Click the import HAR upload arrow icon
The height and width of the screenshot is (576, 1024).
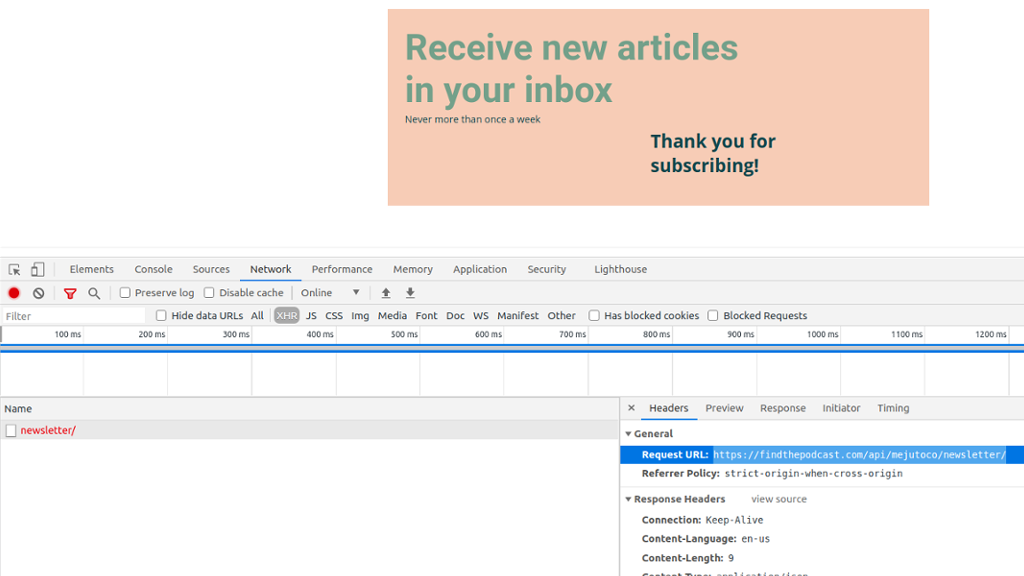point(386,293)
